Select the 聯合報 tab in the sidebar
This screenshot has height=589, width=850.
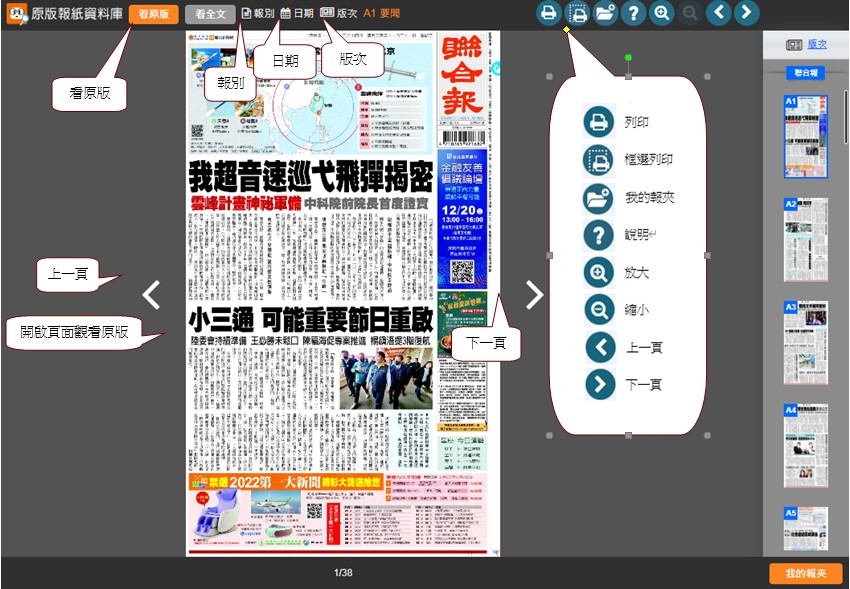(806, 73)
